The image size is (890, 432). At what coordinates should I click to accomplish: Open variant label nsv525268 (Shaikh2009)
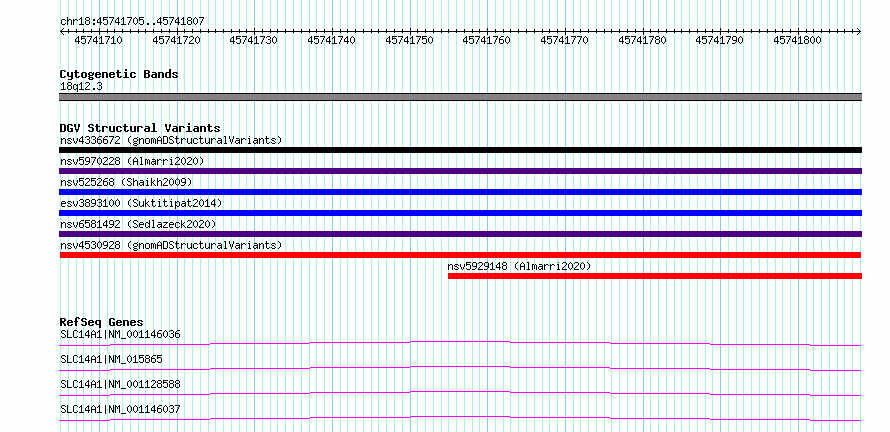click(x=126, y=182)
